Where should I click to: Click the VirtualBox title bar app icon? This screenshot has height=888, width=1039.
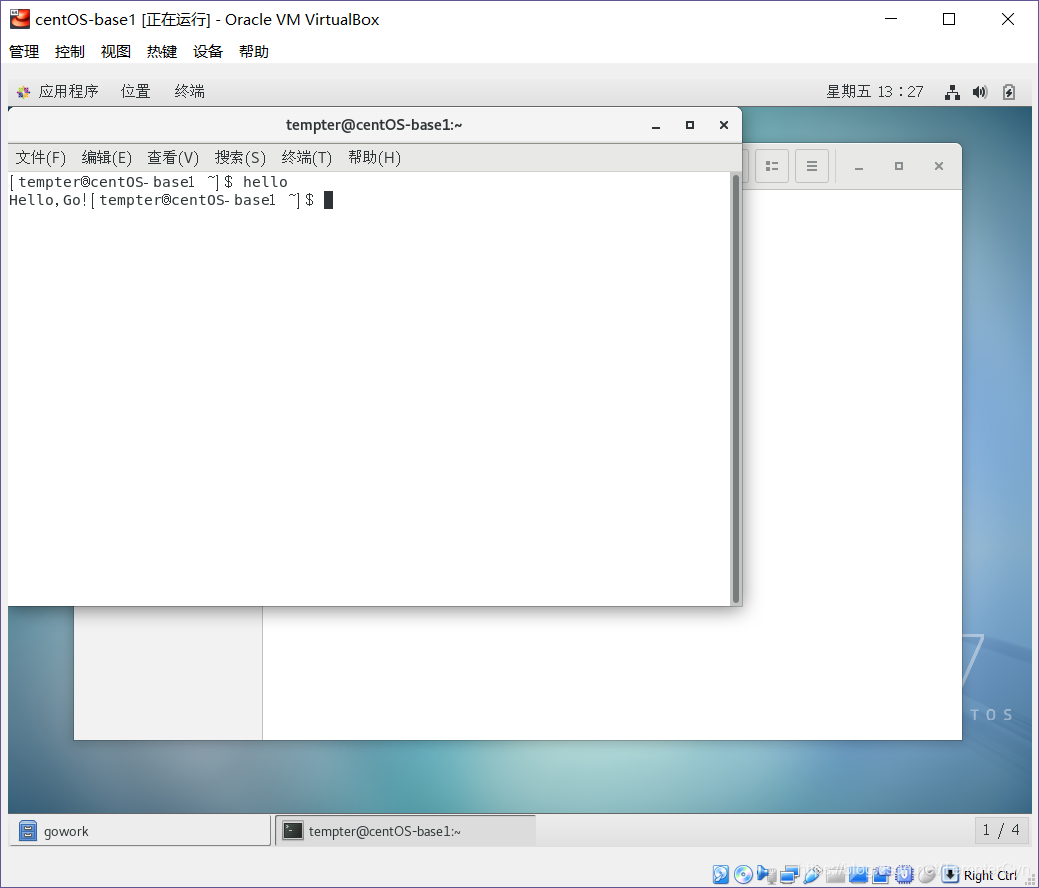pyautogui.click(x=20, y=19)
